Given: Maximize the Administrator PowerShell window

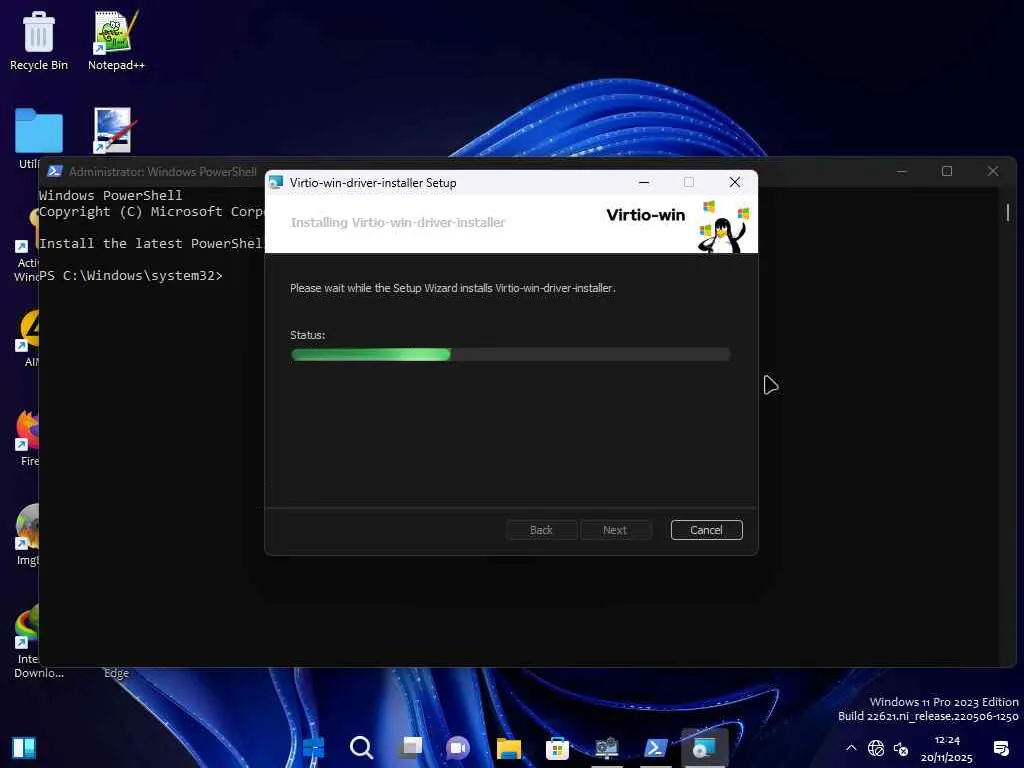Looking at the screenshot, I should tap(947, 171).
